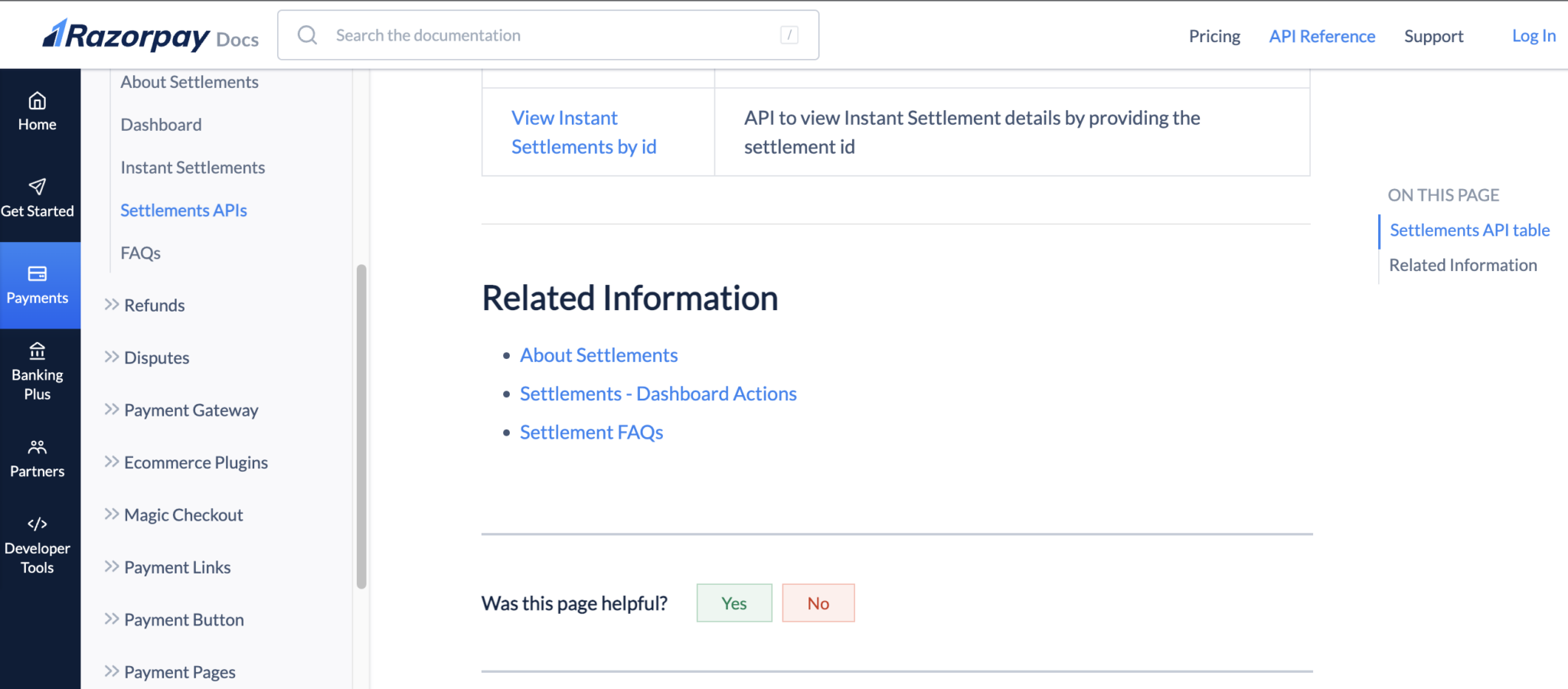Expand the Payment Gateway section
This screenshot has height=689, width=1568.
pos(191,410)
